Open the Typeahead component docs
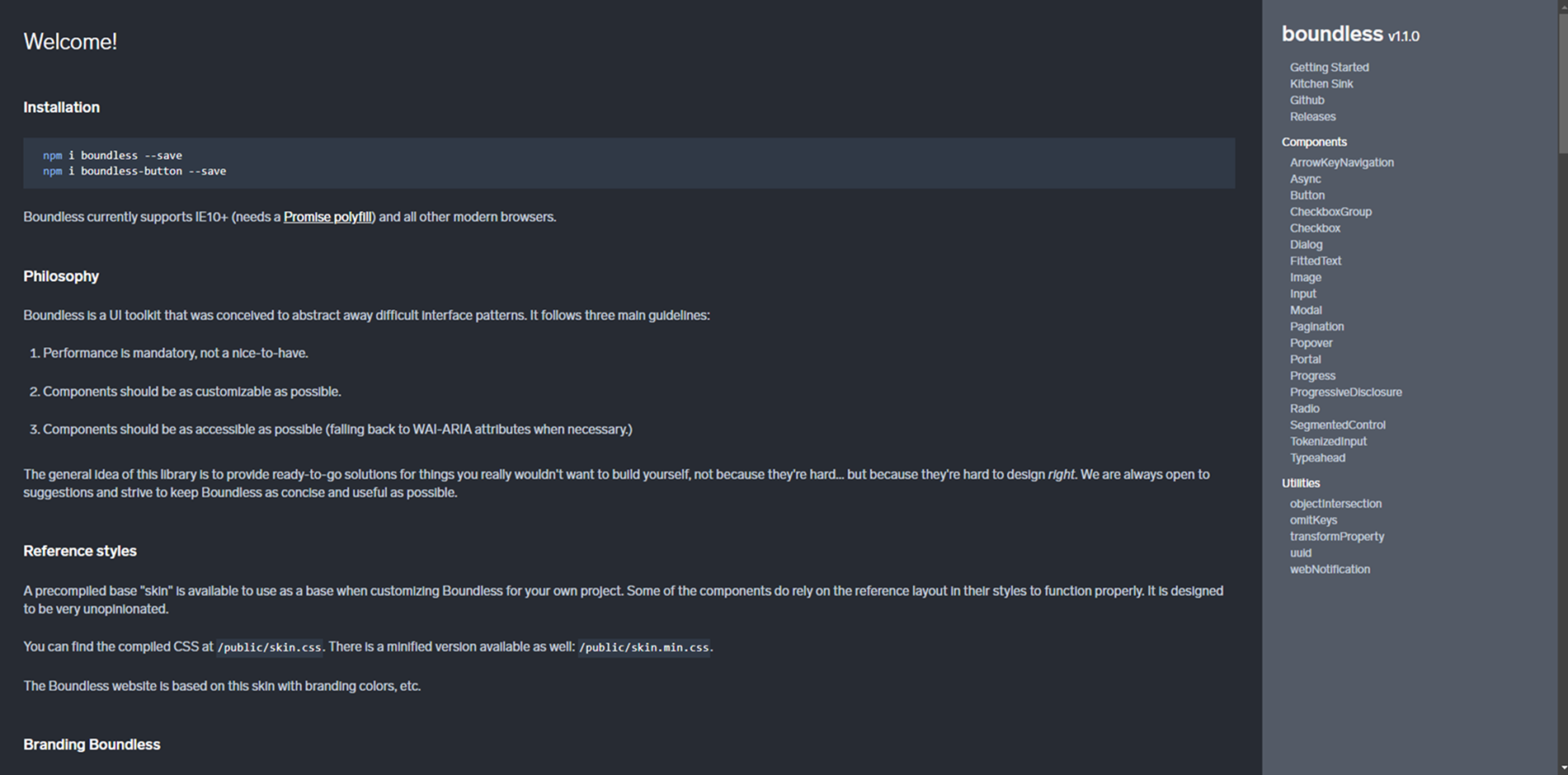The width and height of the screenshot is (1568, 775). pyautogui.click(x=1317, y=458)
